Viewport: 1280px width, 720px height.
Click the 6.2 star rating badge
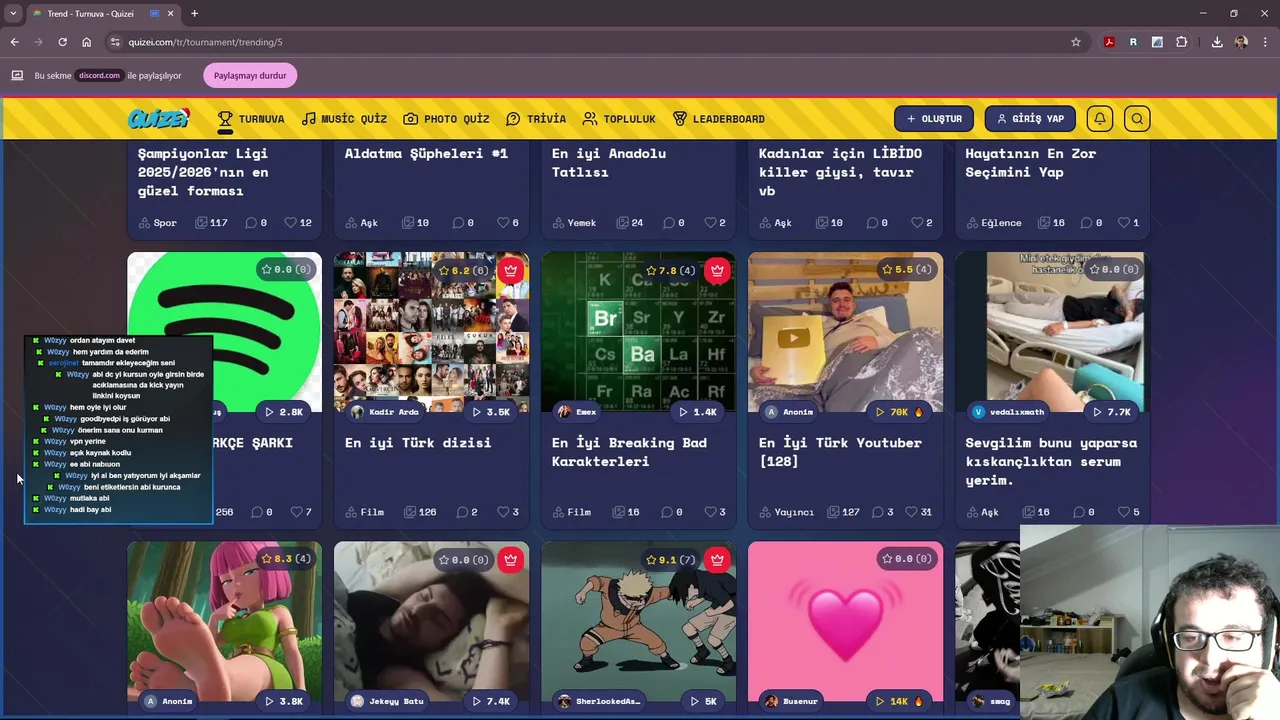(463, 270)
